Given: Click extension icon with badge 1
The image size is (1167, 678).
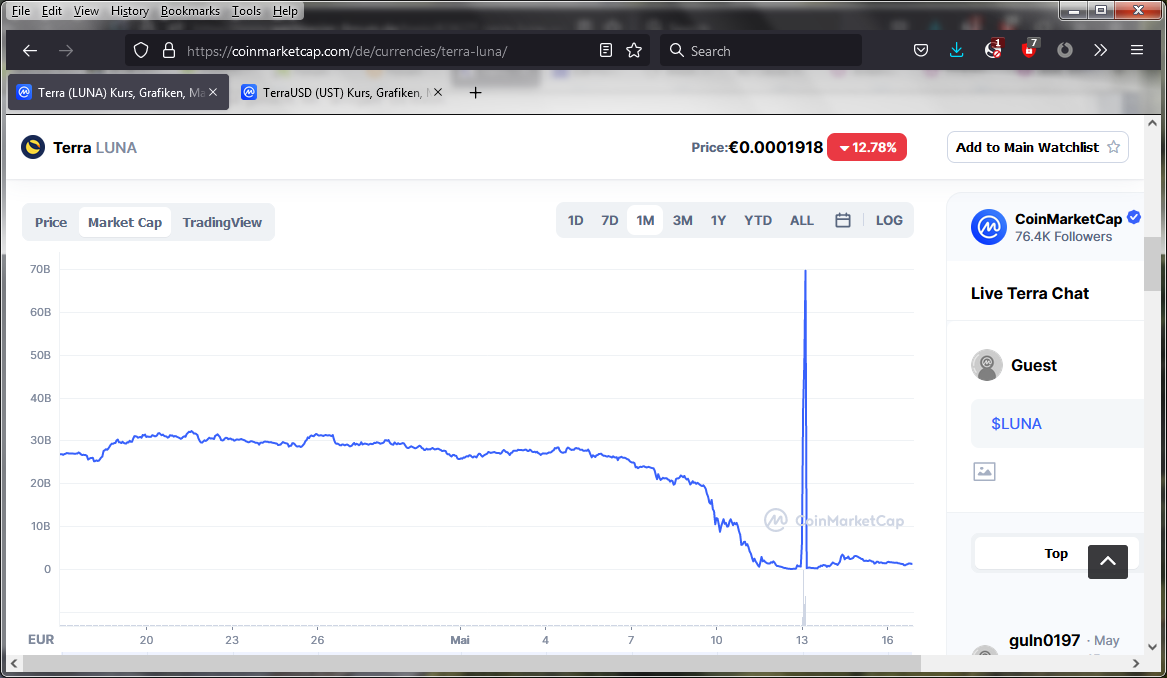Looking at the screenshot, I should [993, 49].
